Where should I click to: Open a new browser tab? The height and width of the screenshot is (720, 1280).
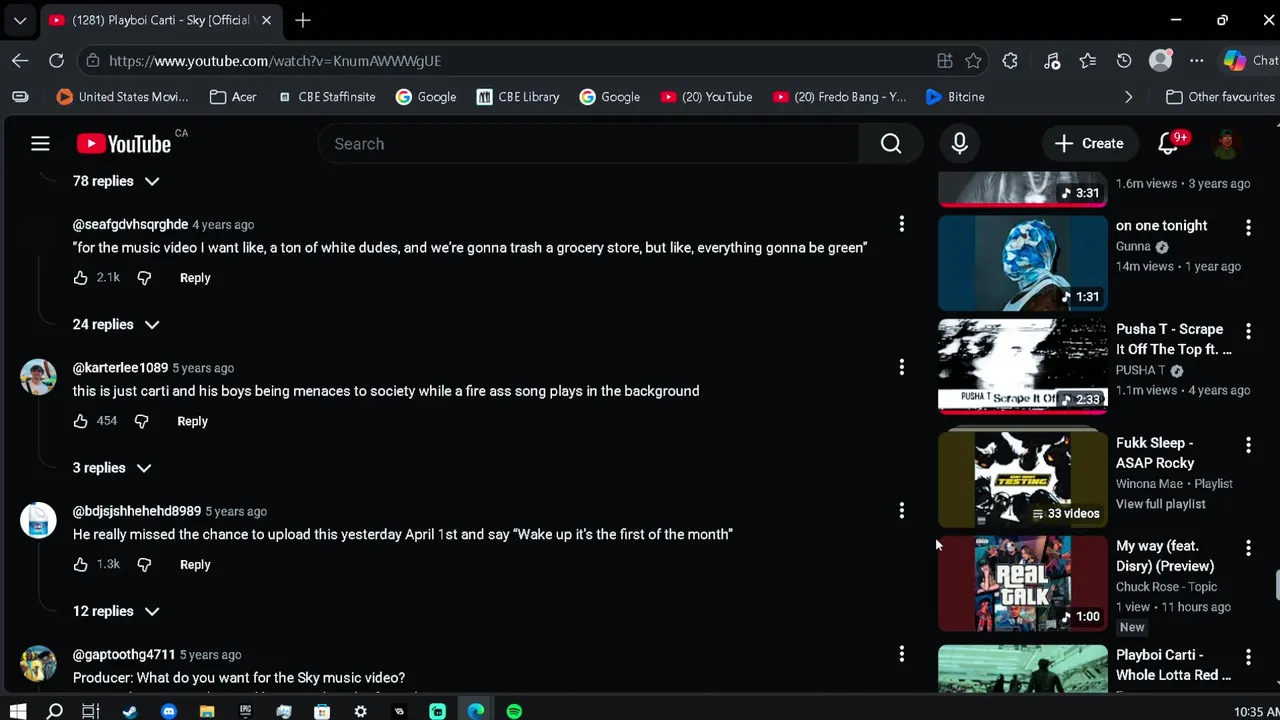click(x=302, y=20)
